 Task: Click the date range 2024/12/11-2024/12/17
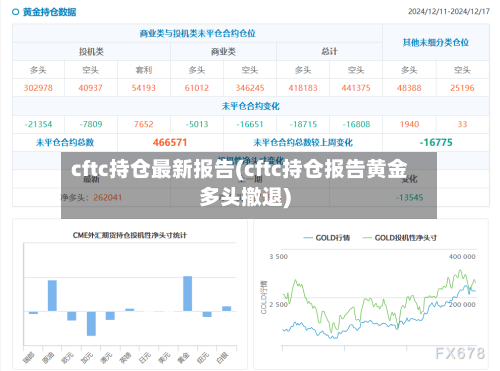449,11
